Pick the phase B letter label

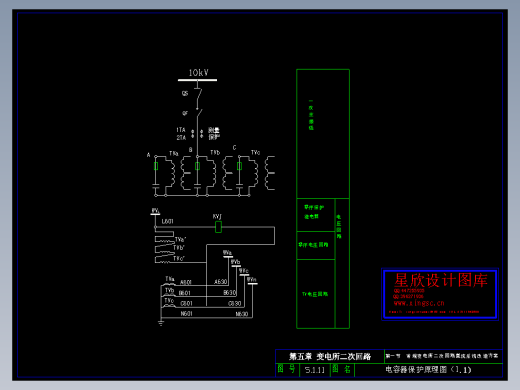[x=191, y=150]
